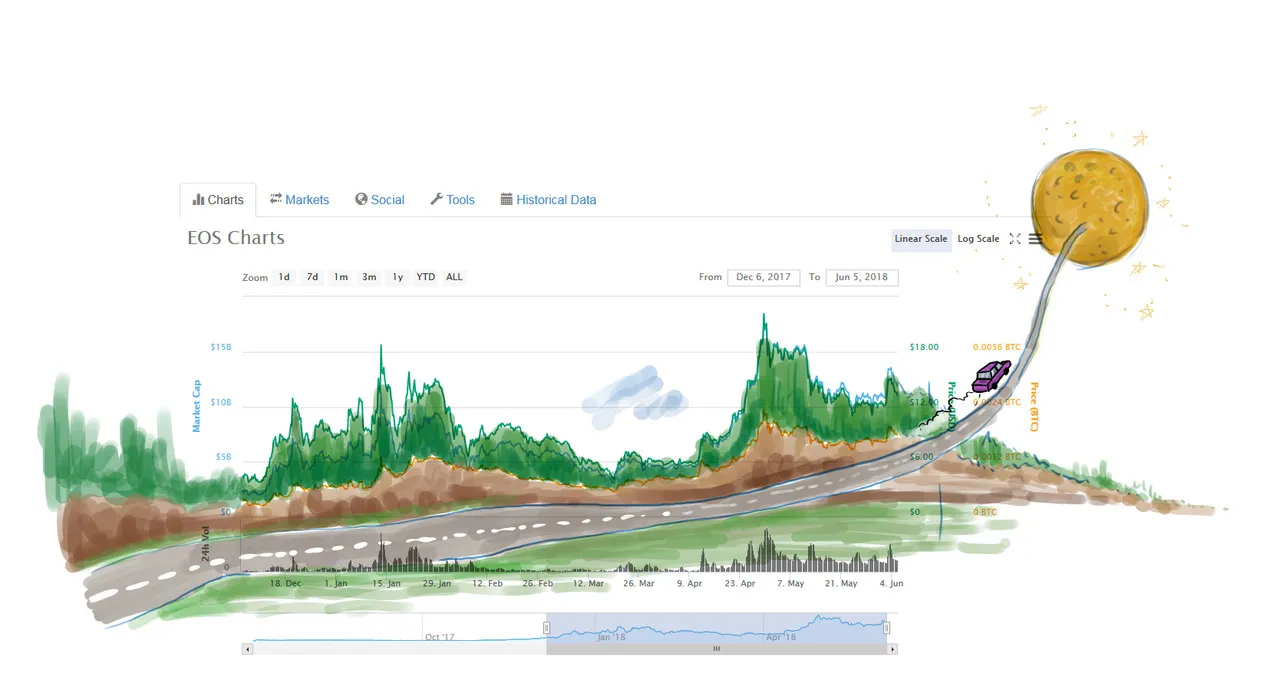Click the $6.00 price axis value
Image resolution: width=1280 pixels, height=700 pixels.
coord(921,457)
